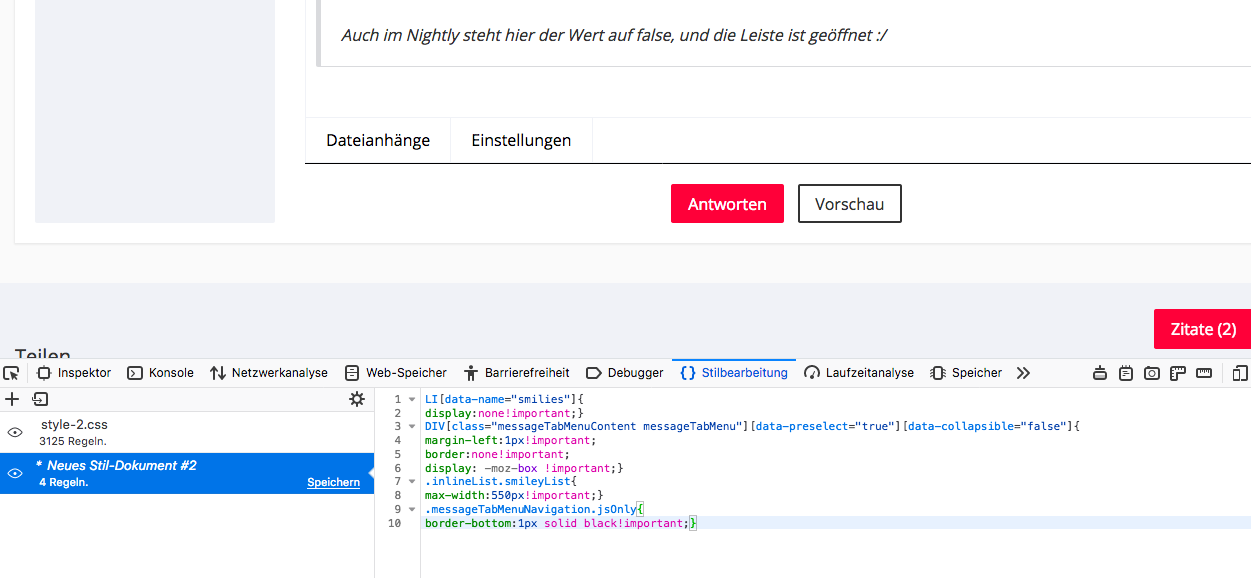Toggle visibility of style-2.css

point(15,432)
